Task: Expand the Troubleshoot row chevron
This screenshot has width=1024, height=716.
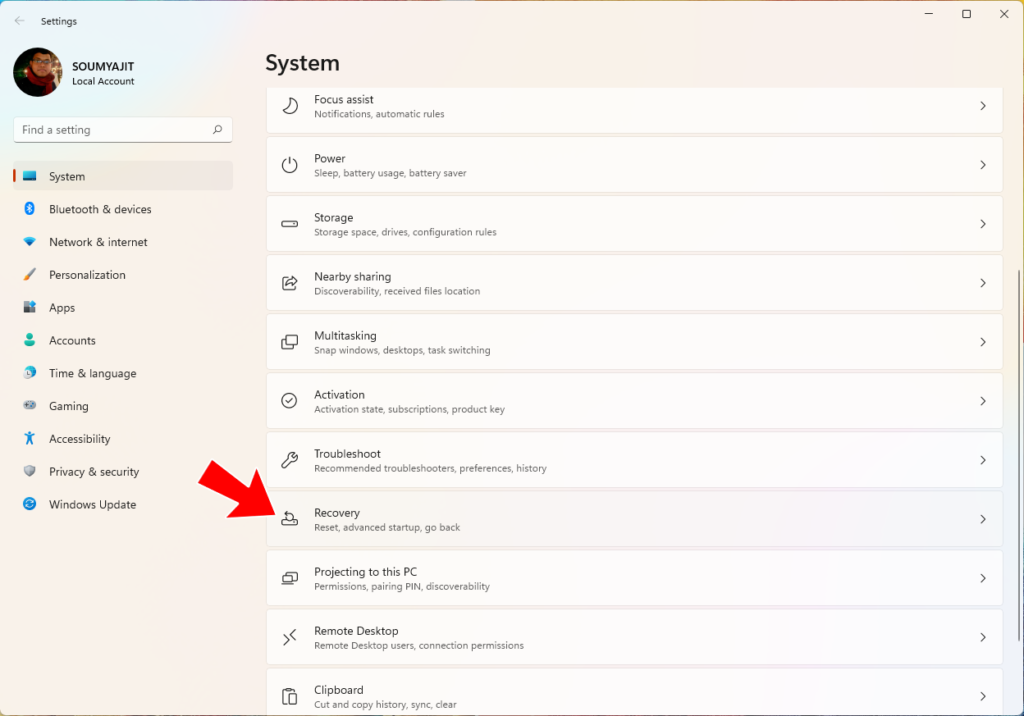Action: pyautogui.click(x=982, y=460)
